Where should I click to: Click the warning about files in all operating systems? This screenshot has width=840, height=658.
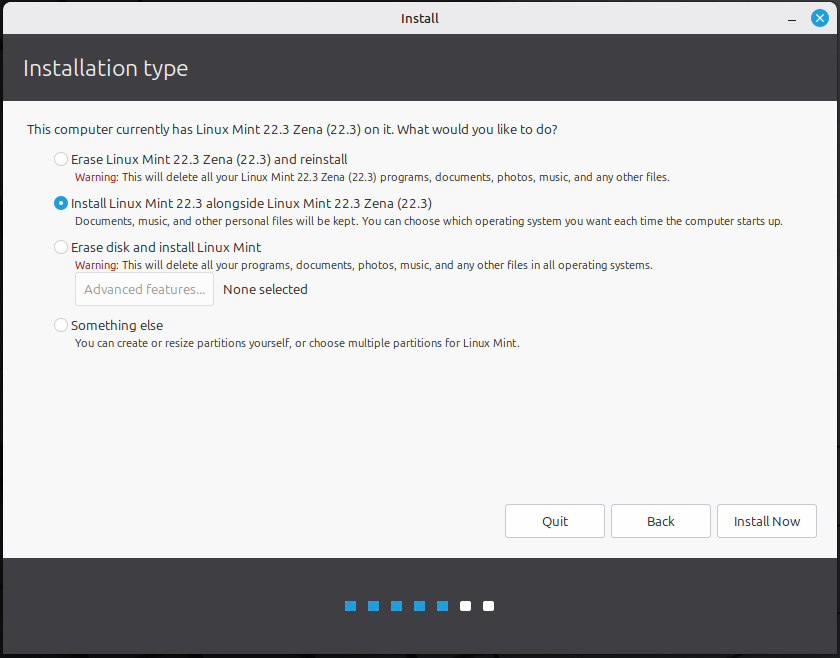point(364,265)
